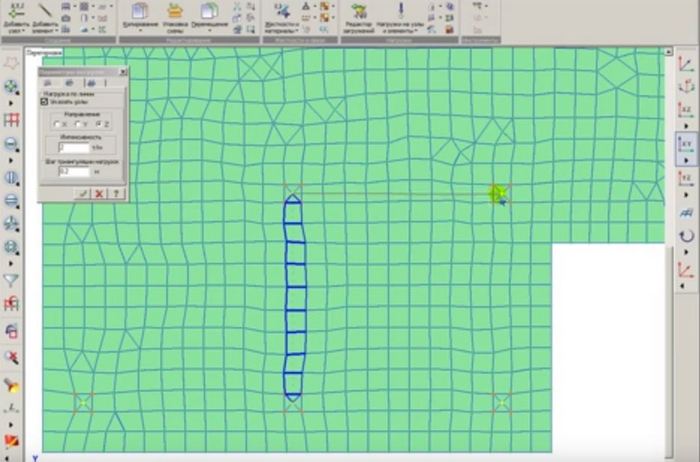Open the 'Добавить узел' tool
700x462 pixels.
tap(17, 14)
